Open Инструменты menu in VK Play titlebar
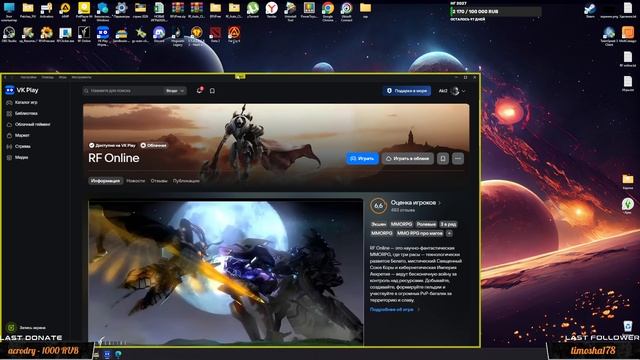Viewport: 640px width, 360px height. (x=81, y=77)
